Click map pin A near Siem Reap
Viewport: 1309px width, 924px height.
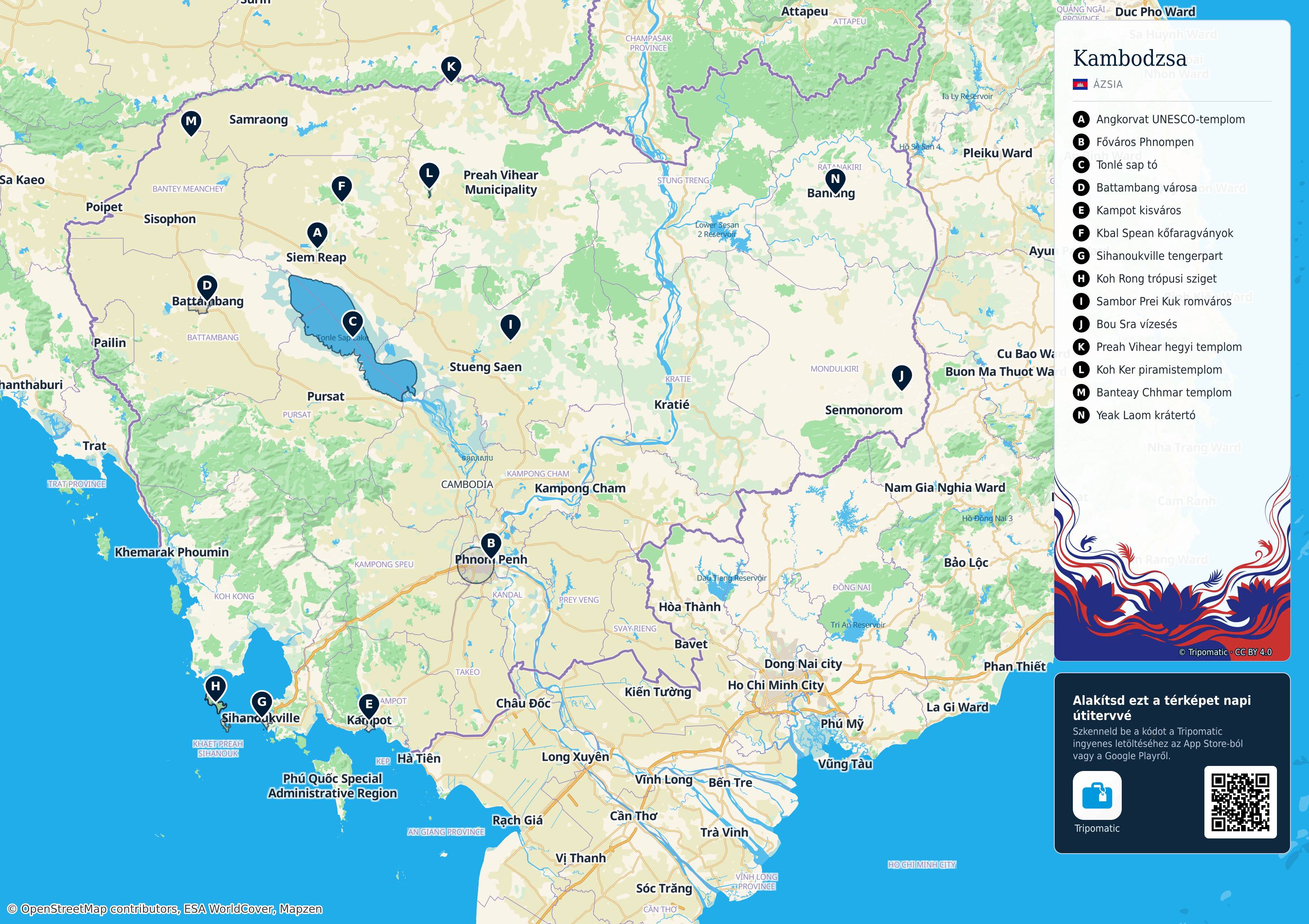coord(317,234)
